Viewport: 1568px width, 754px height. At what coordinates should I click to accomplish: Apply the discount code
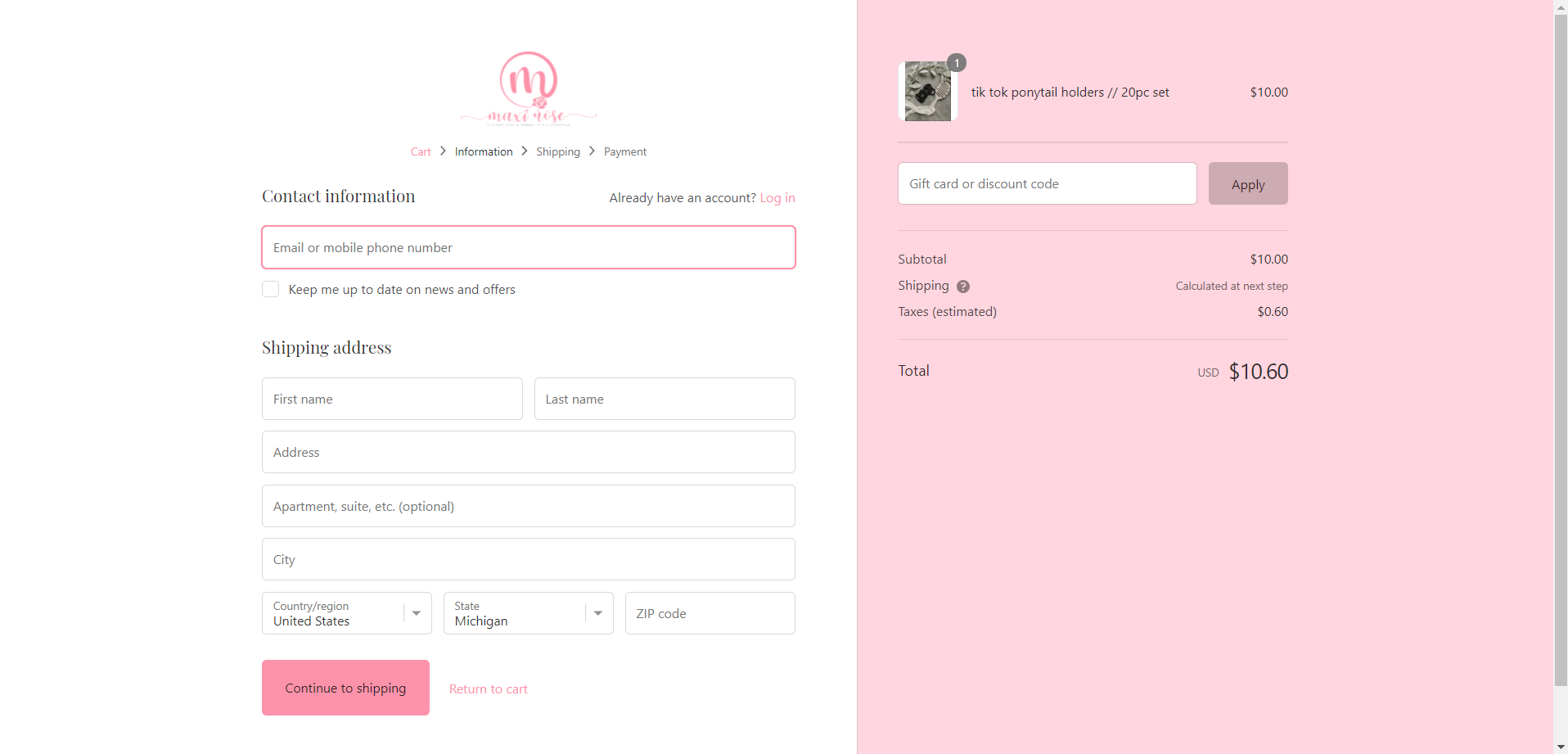tap(1247, 184)
